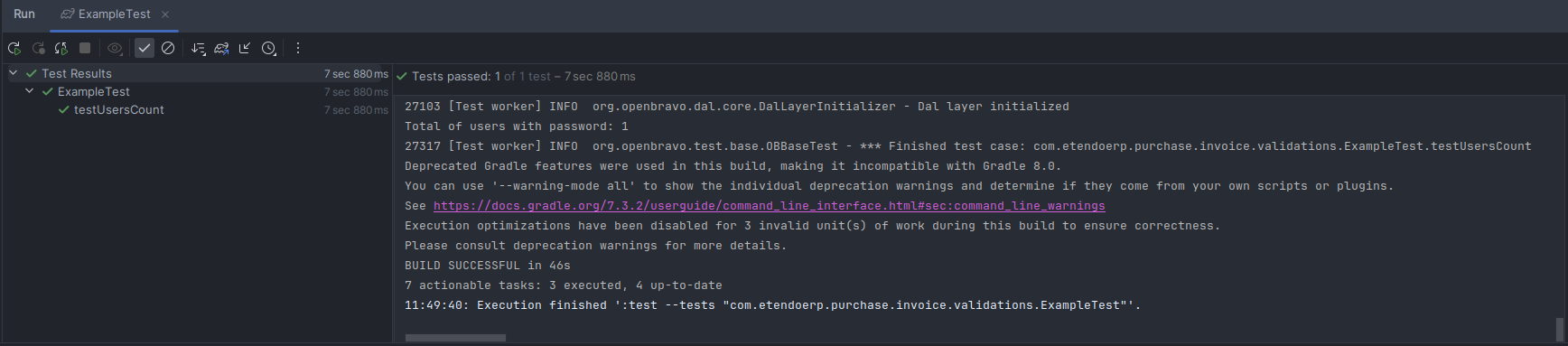Toggle Show Passed tests checkmark

[x=145, y=49]
